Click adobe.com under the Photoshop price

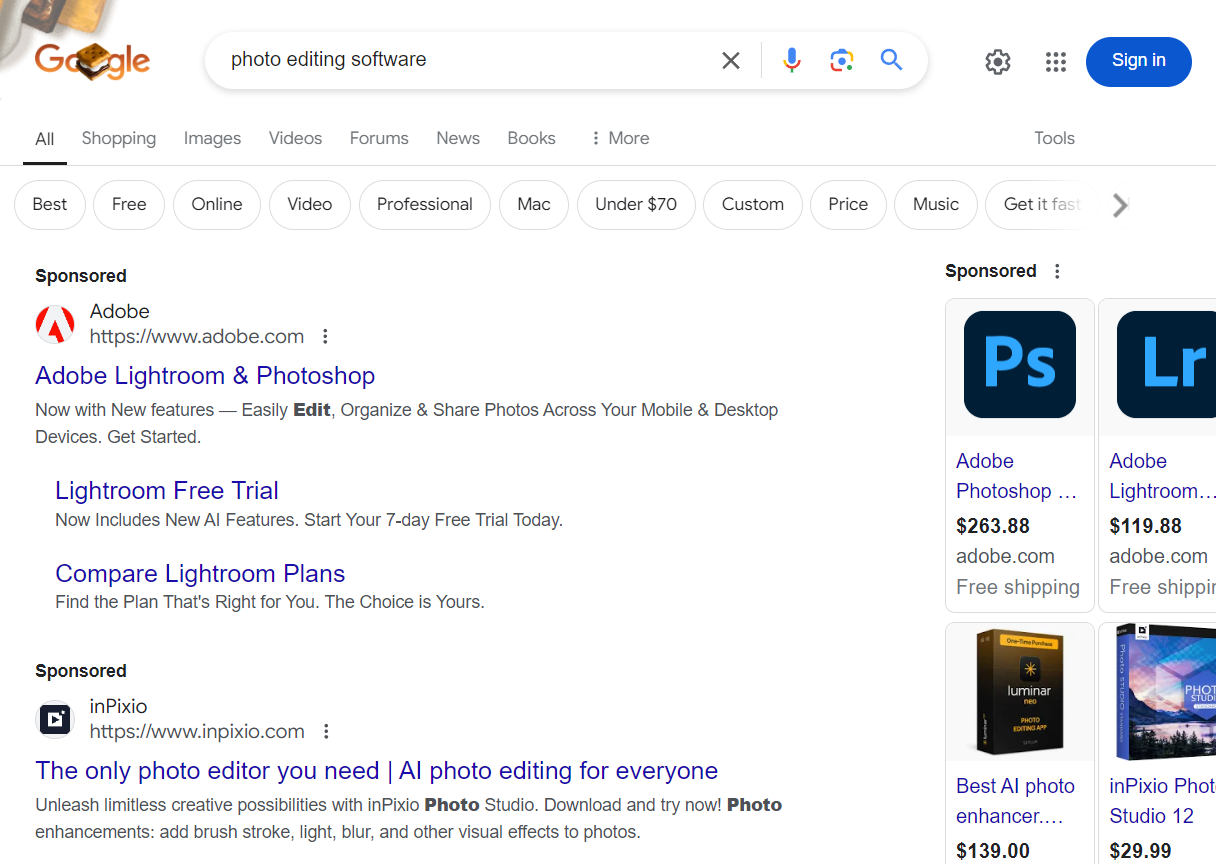(x=1006, y=556)
